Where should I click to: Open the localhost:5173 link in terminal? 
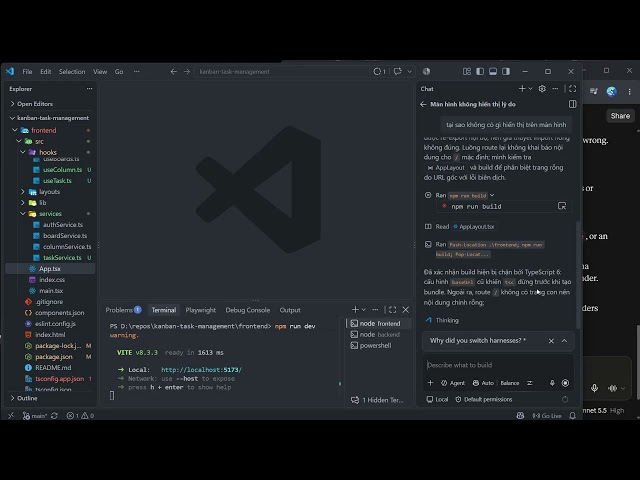pos(201,370)
